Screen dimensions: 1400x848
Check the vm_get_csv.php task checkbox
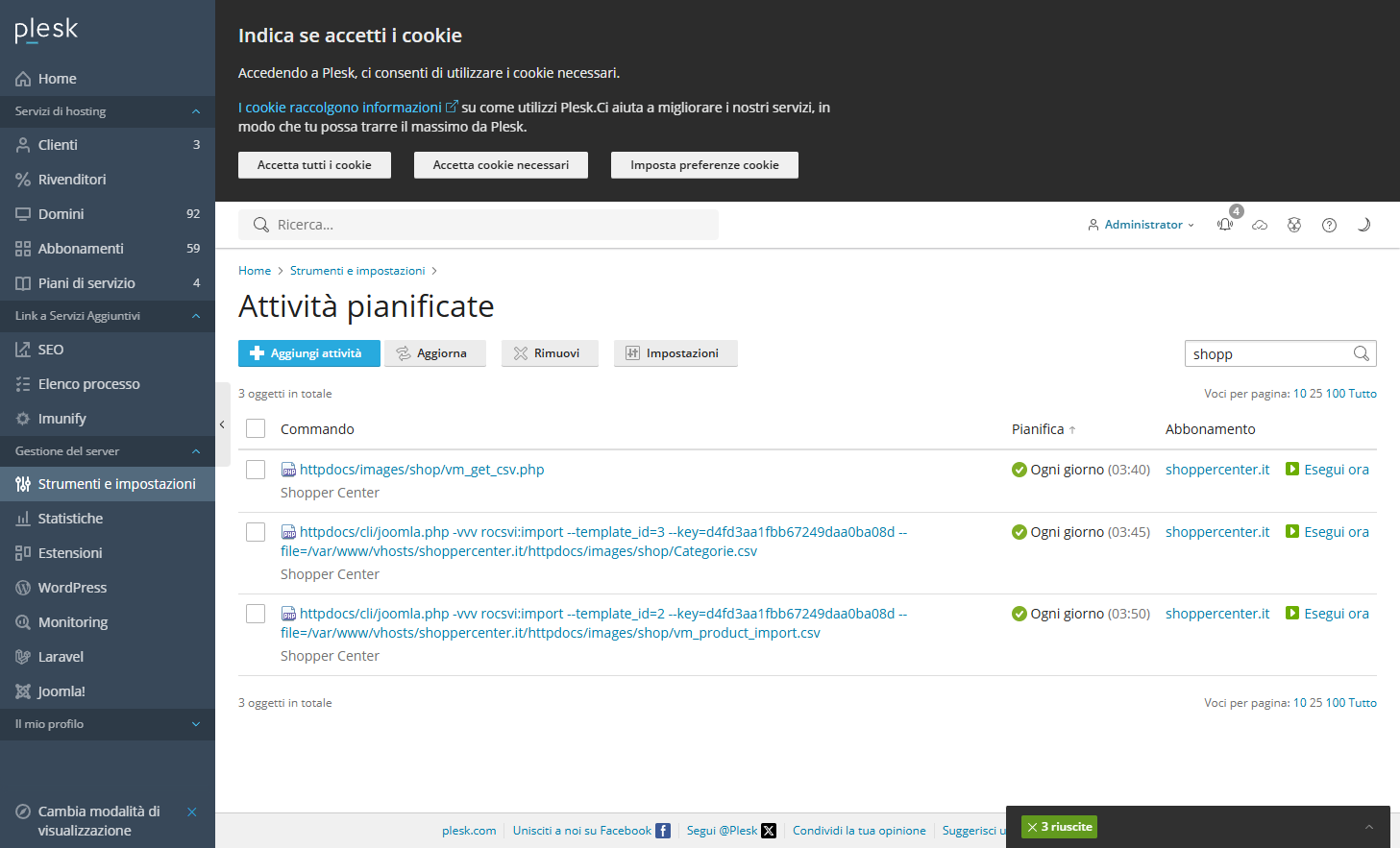coord(256,470)
